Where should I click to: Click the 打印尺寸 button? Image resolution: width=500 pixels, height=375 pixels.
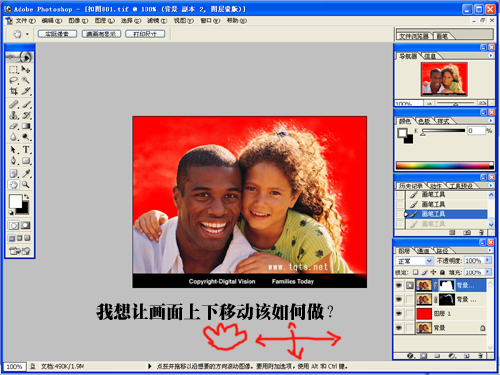point(145,34)
